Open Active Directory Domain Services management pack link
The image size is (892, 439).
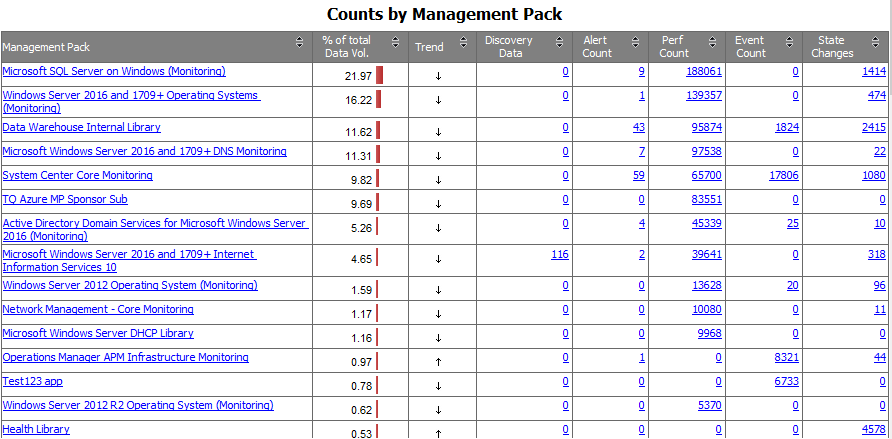click(x=155, y=230)
